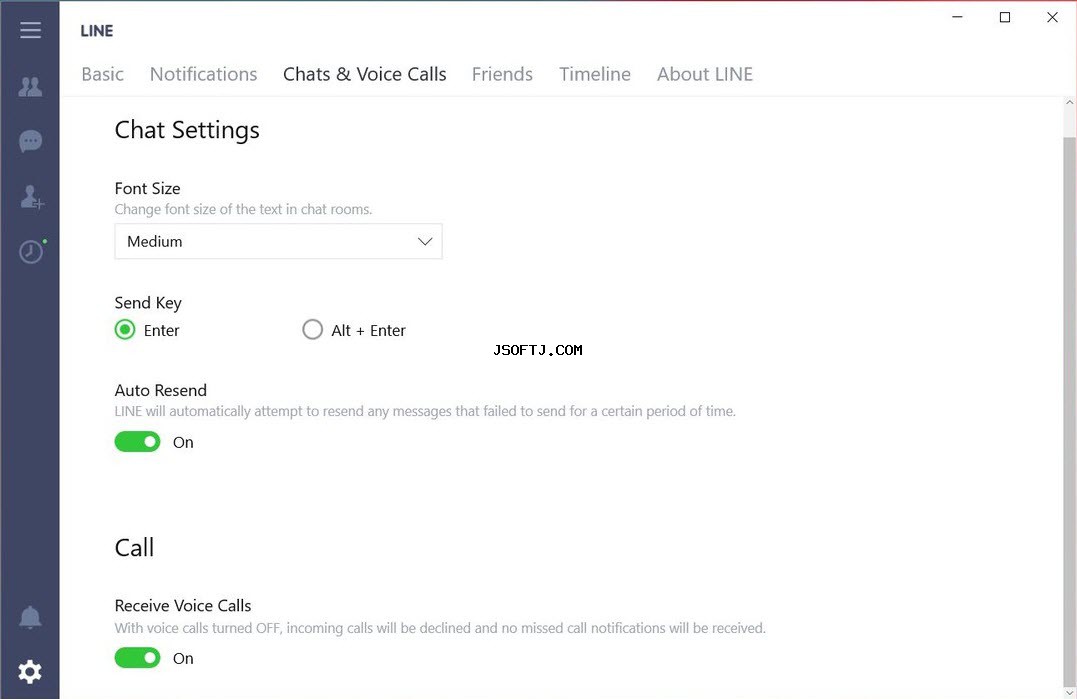Switch to the Notifications tab

(x=203, y=74)
